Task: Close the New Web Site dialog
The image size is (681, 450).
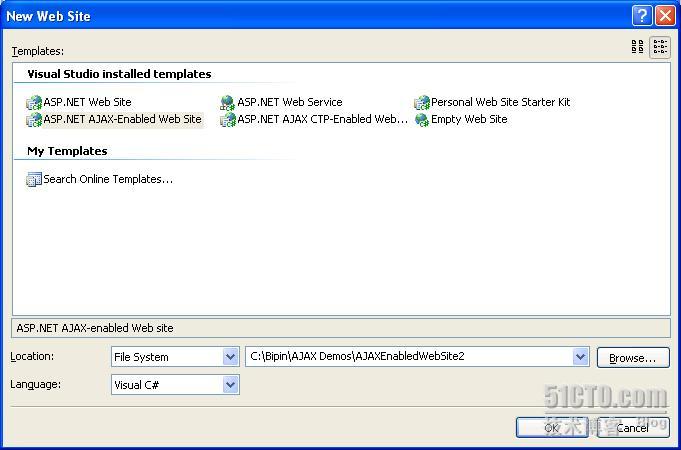Action: point(665,16)
